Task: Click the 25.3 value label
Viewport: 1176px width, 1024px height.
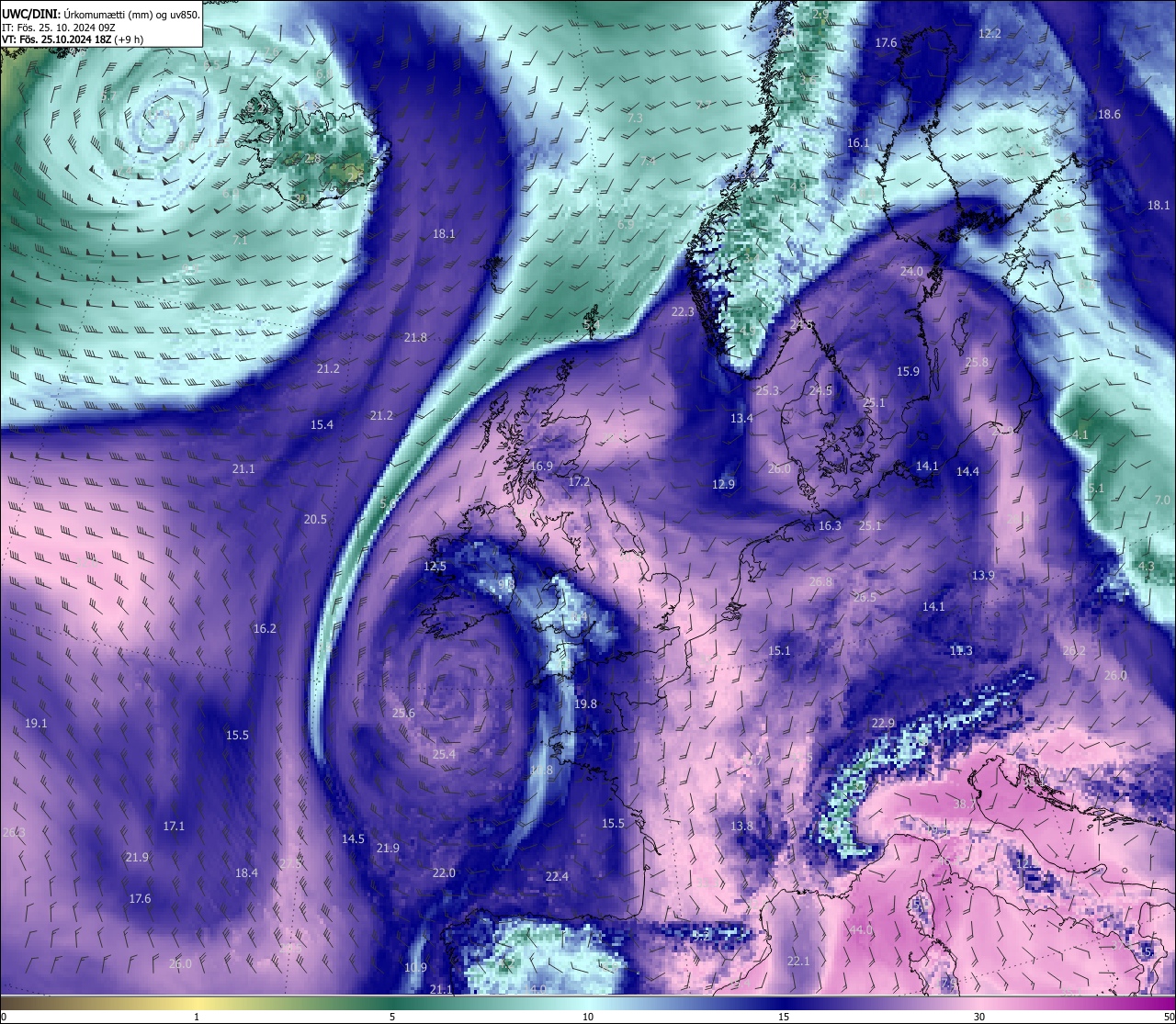Action: coord(767,390)
